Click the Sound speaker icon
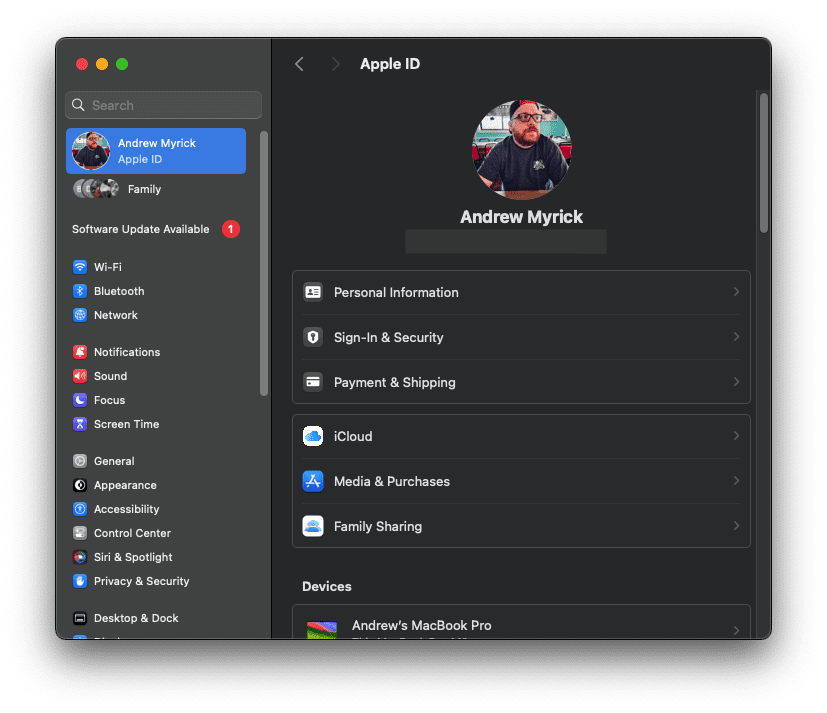827x713 pixels. click(x=80, y=376)
